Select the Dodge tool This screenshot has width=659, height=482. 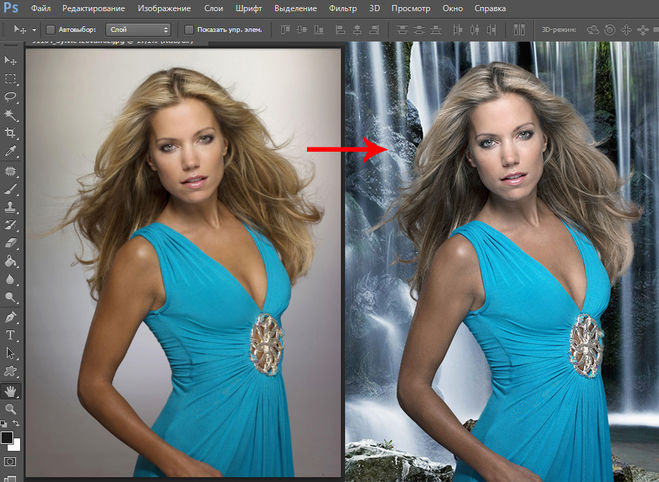click(x=10, y=298)
